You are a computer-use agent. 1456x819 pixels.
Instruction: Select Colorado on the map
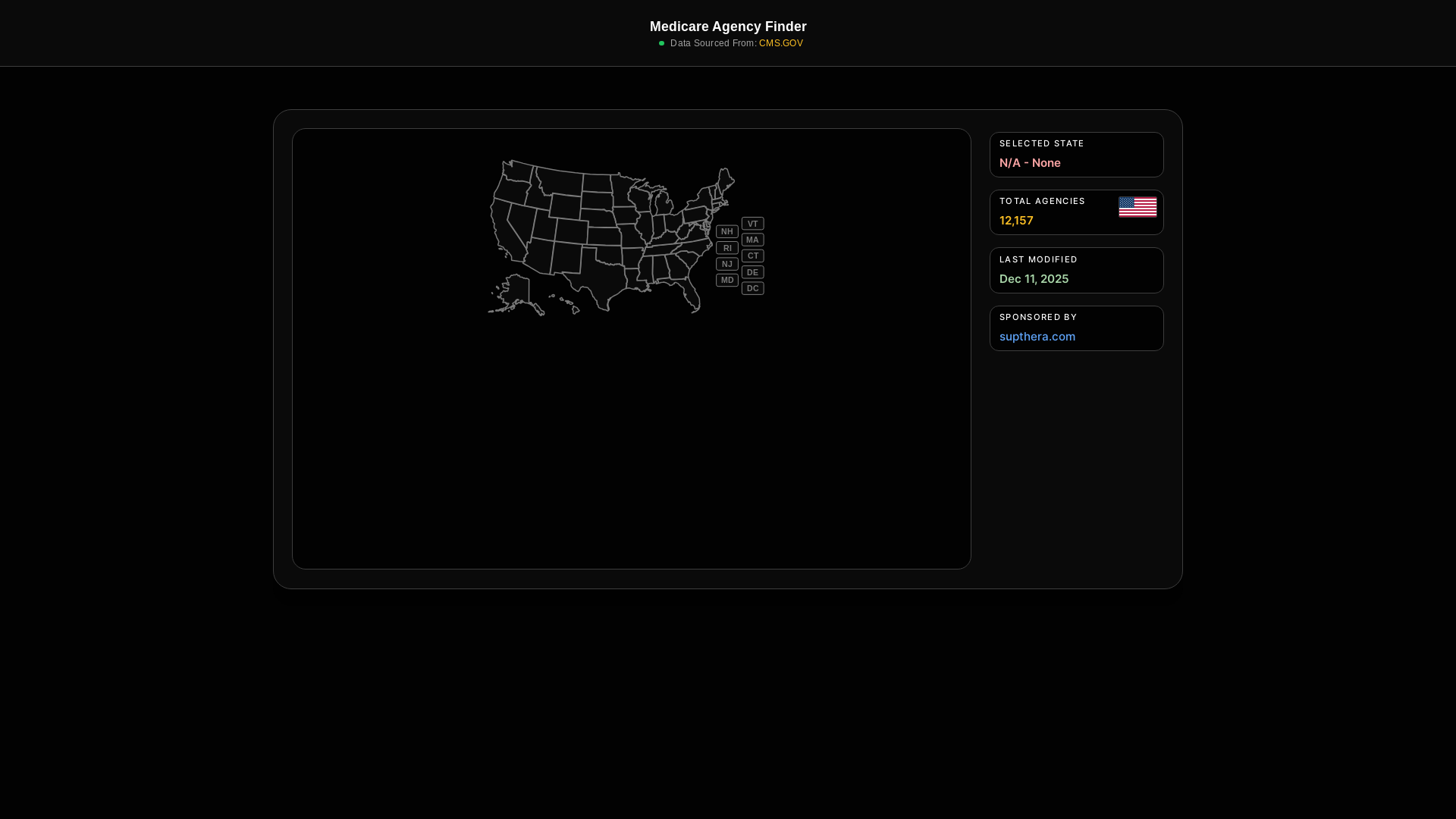pyautogui.click(x=572, y=231)
